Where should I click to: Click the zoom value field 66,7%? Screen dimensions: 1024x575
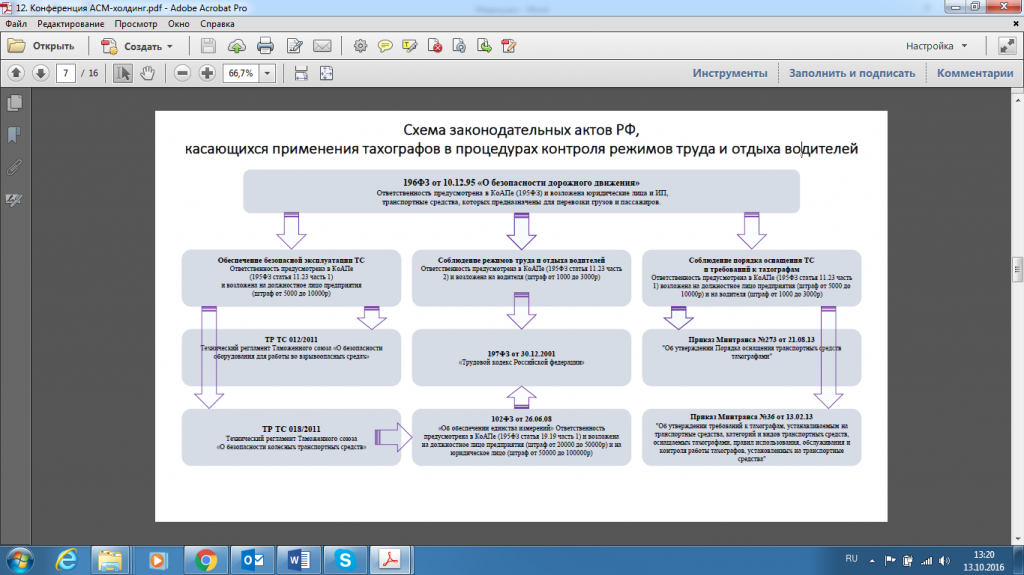tap(241, 73)
